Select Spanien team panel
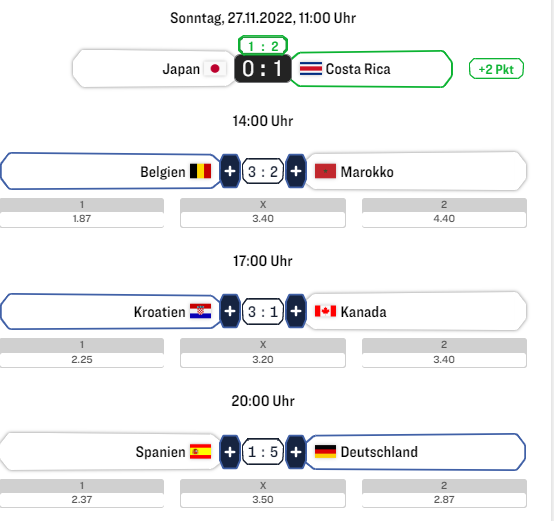554x521 pixels. tap(110, 452)
